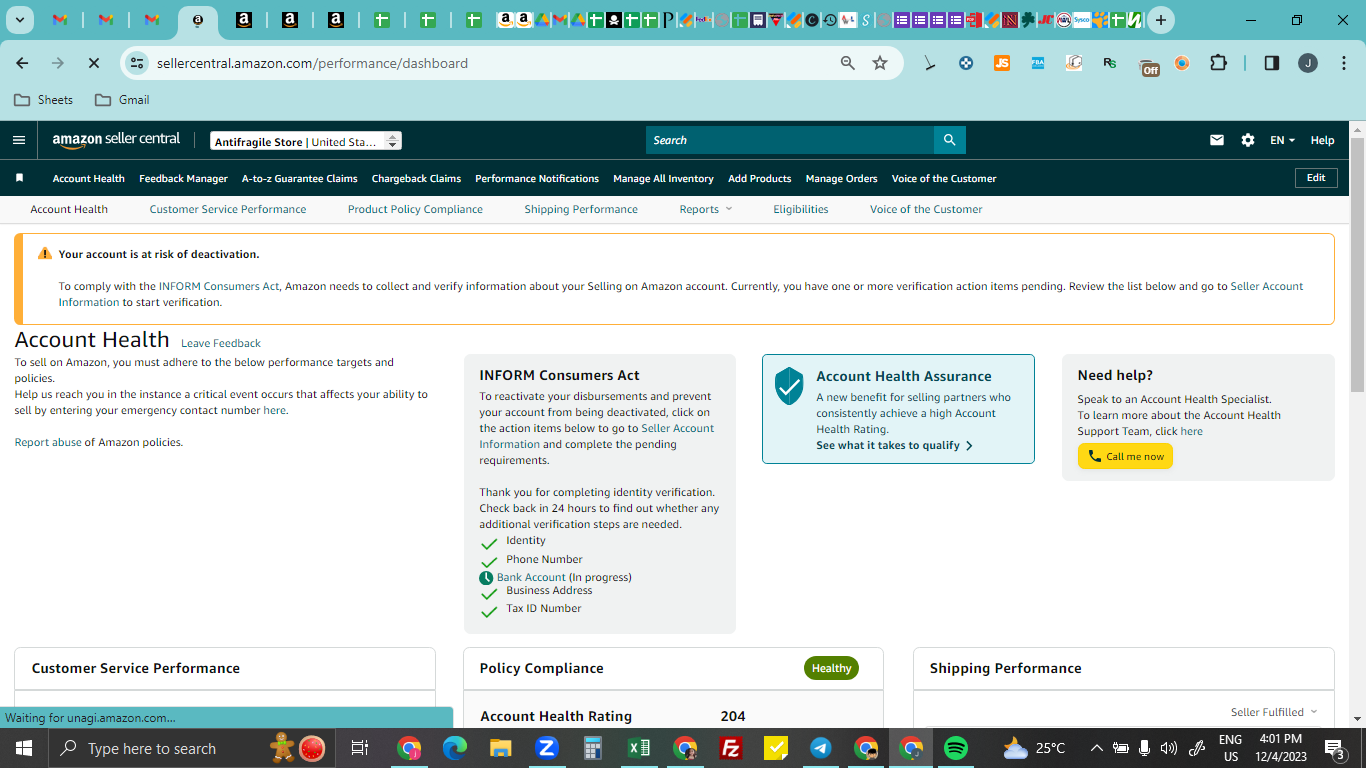Screen dimensions: 1366x768
Task: Click the magnifier search button
Action: pyautogui.click(x=949, y=140)
